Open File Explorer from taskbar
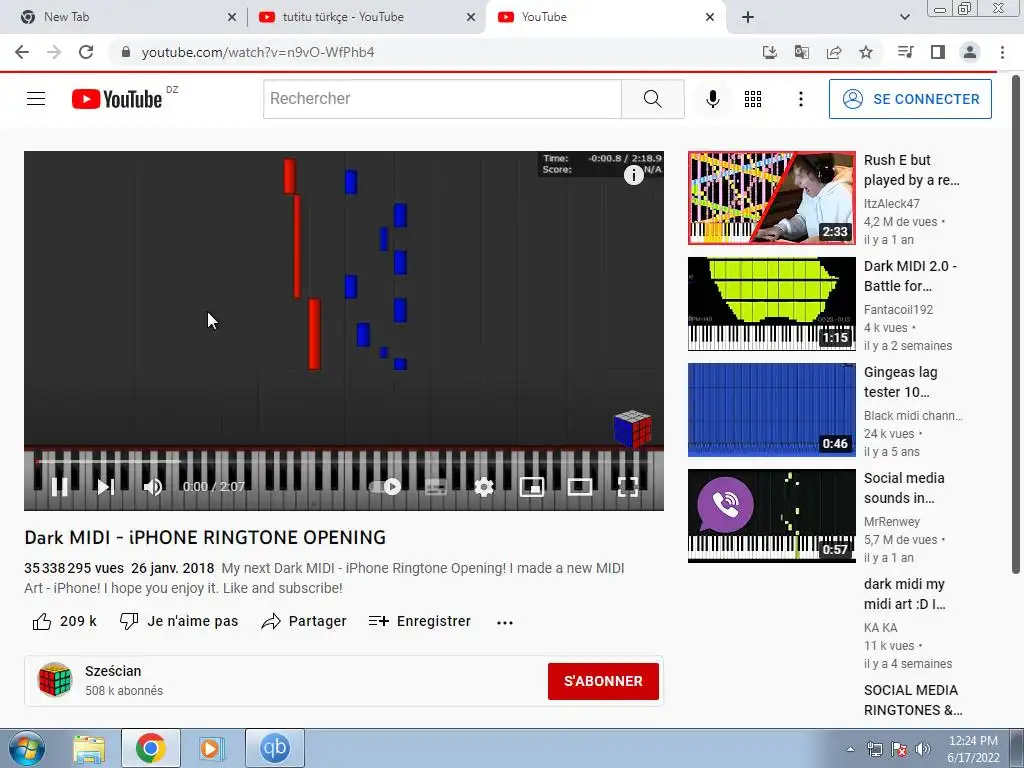Image resolution: width=1024 pixels, height=768 pixels. click(89, 749)
